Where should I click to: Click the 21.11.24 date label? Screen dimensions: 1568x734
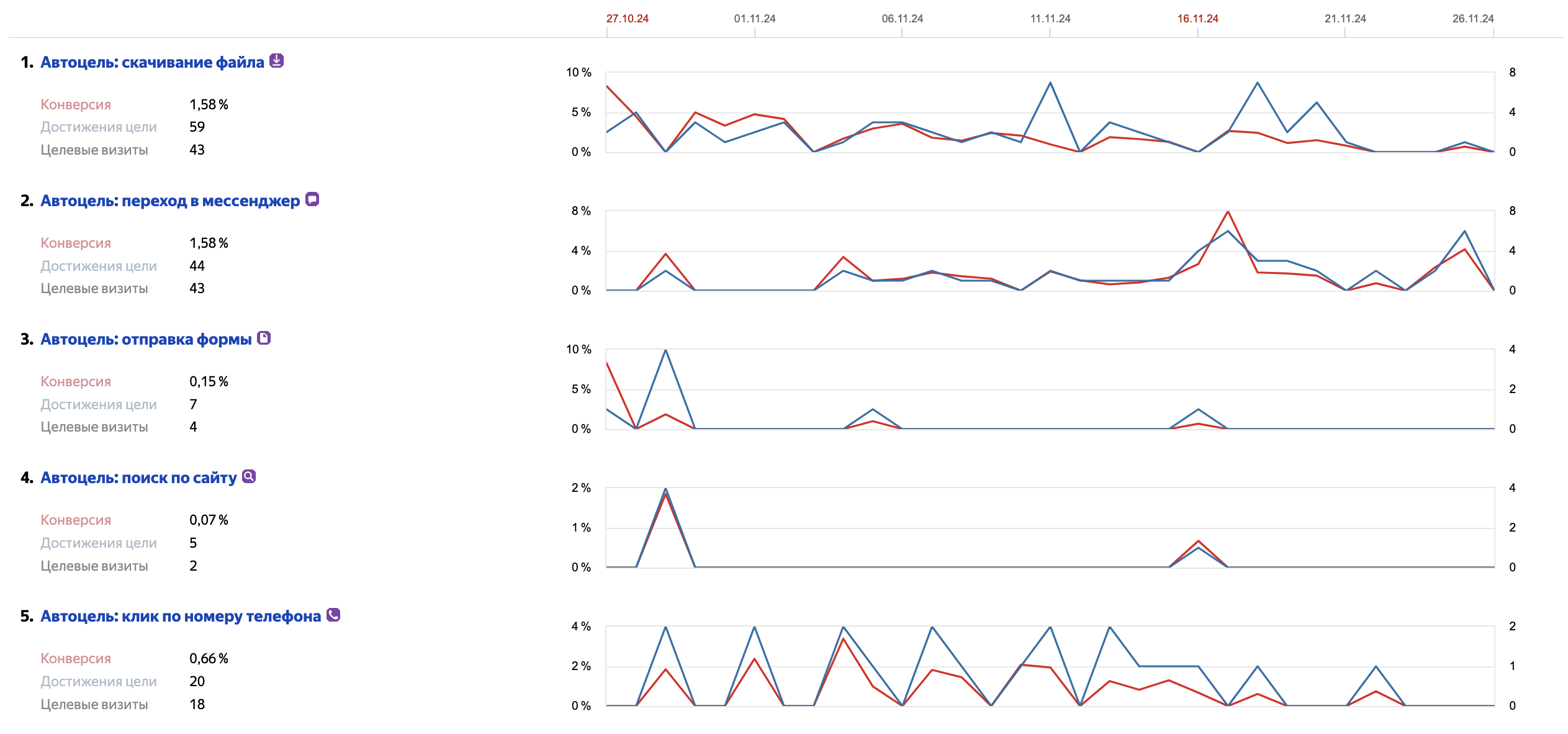1345,19
